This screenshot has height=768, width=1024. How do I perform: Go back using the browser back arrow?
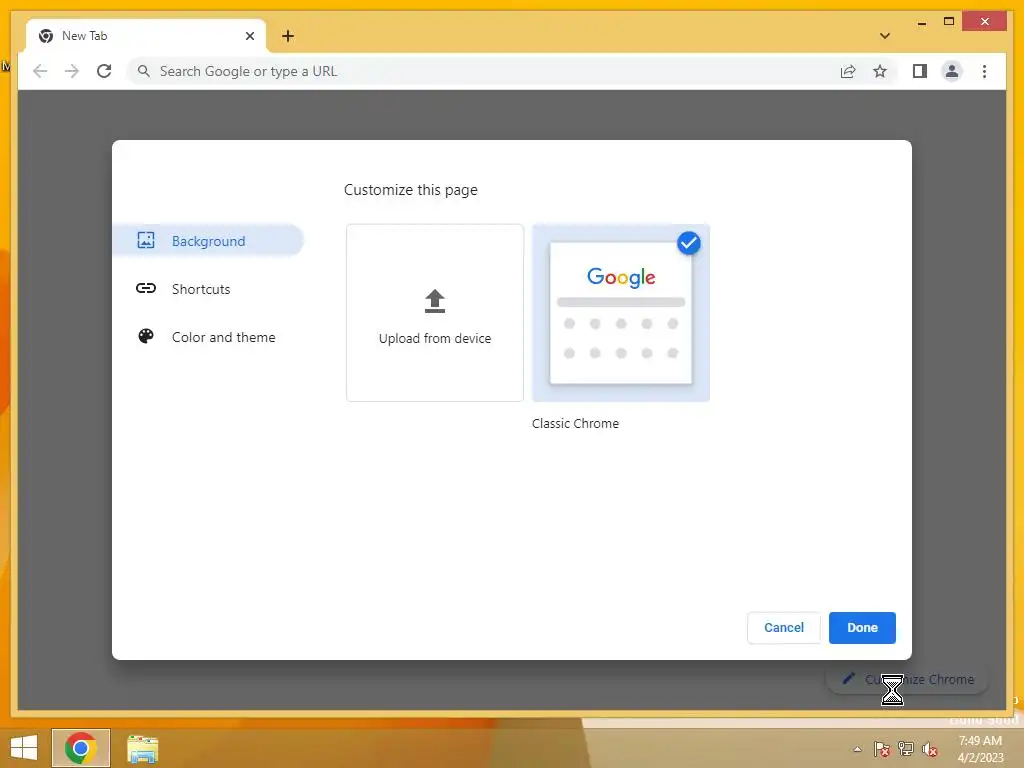[x=40, y=71]
